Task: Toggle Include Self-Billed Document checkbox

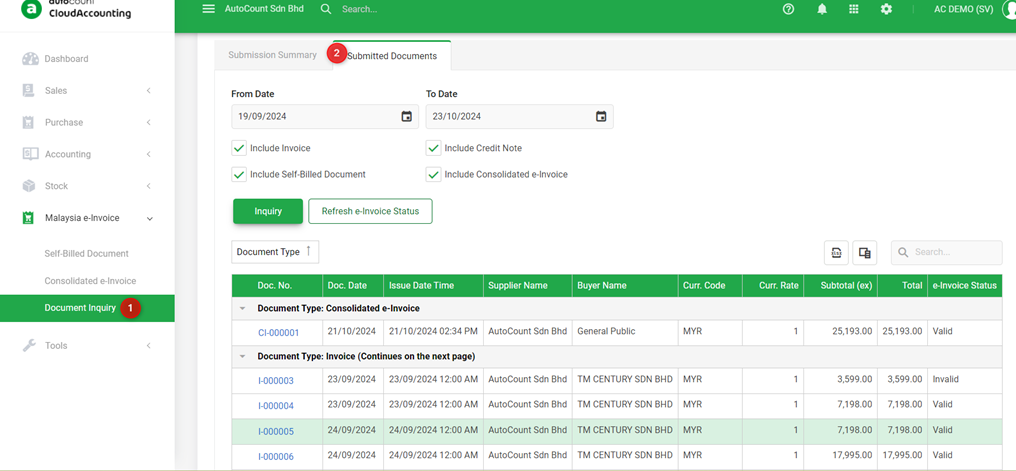Action: click(x=238, y=175)
